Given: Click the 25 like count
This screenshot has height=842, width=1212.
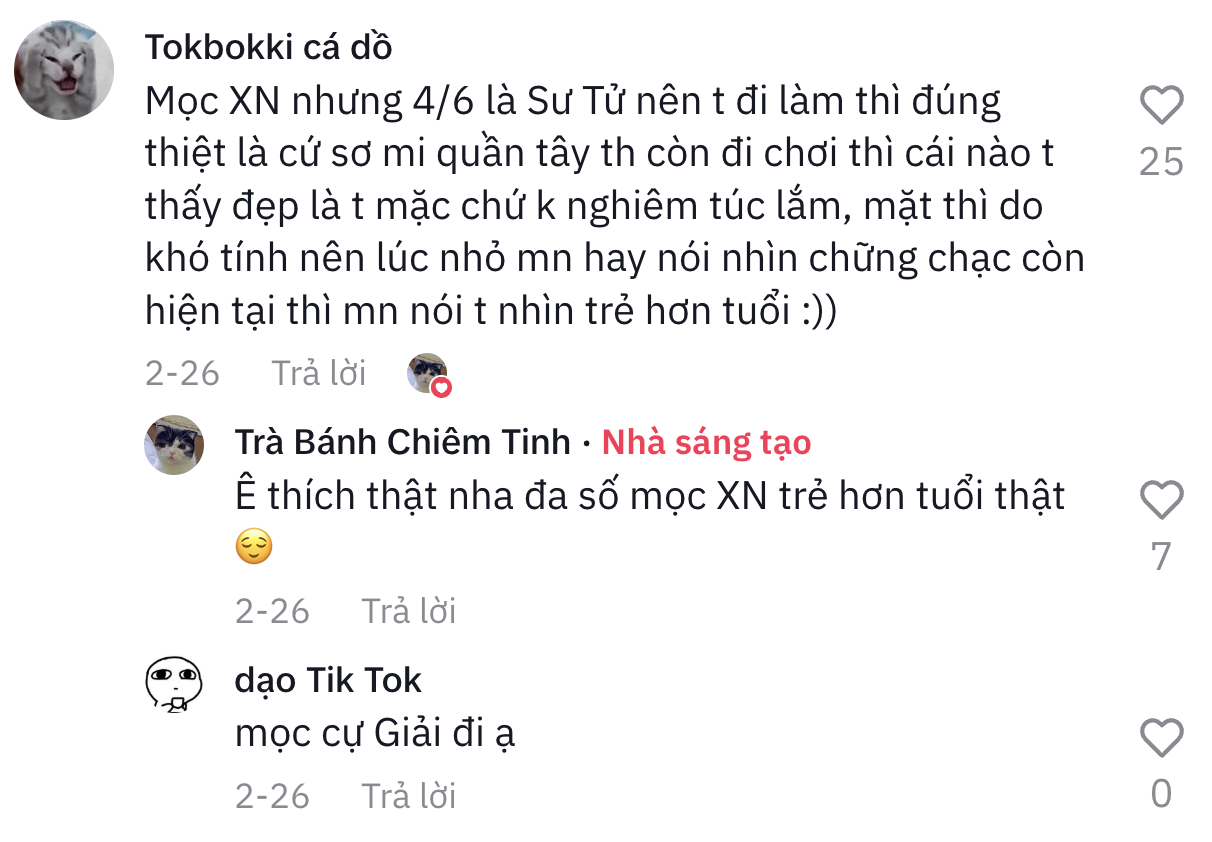Looking at the screenshot, I should pyautogui.click(x=1161, y=162).
